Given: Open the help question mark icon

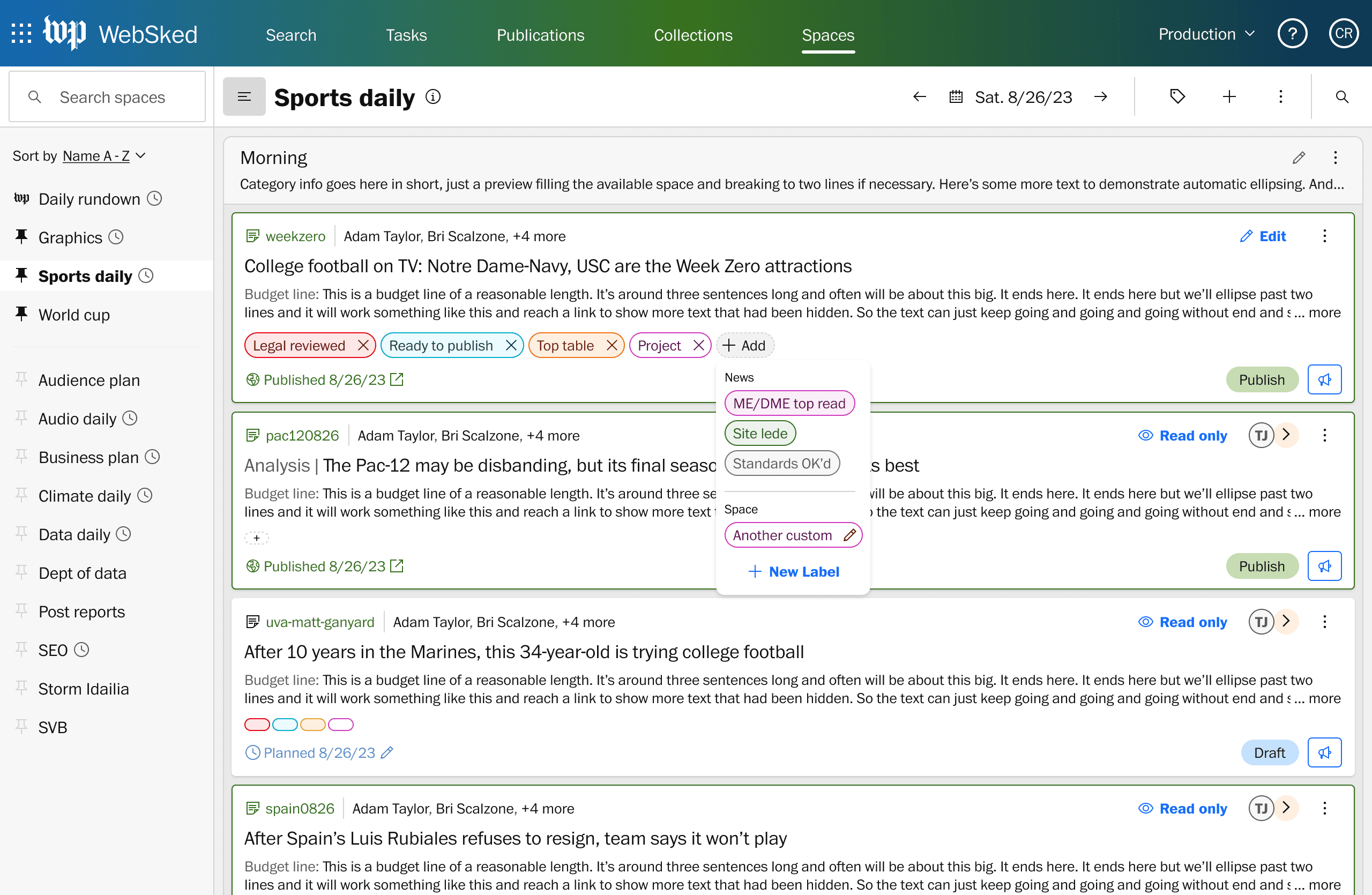Looking at the screenshot, I should (1293, 34).
